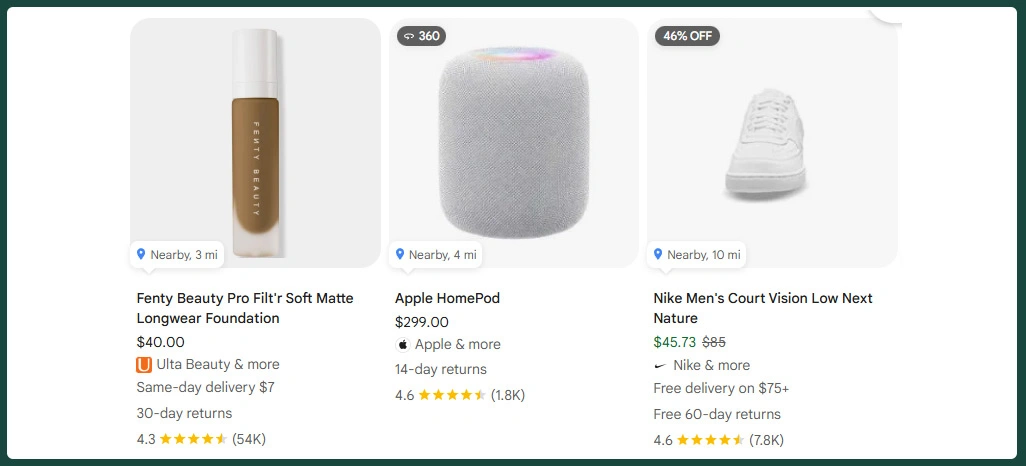Screen dimensions: 1026x466
Task: Click the Apple logo seller icon
Action: pos(403,345)
